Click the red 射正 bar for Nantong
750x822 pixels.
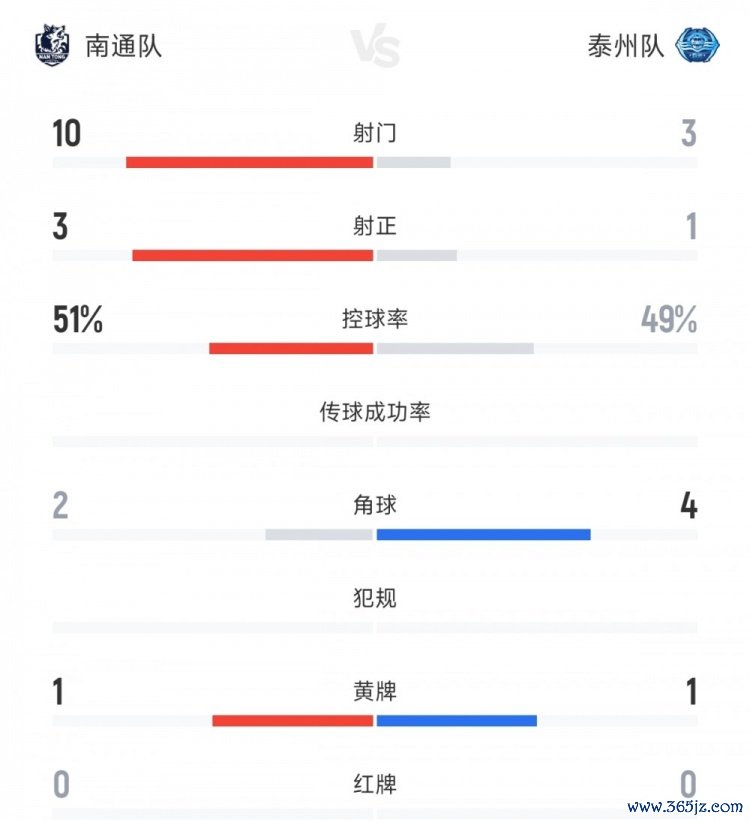point(252,255)
